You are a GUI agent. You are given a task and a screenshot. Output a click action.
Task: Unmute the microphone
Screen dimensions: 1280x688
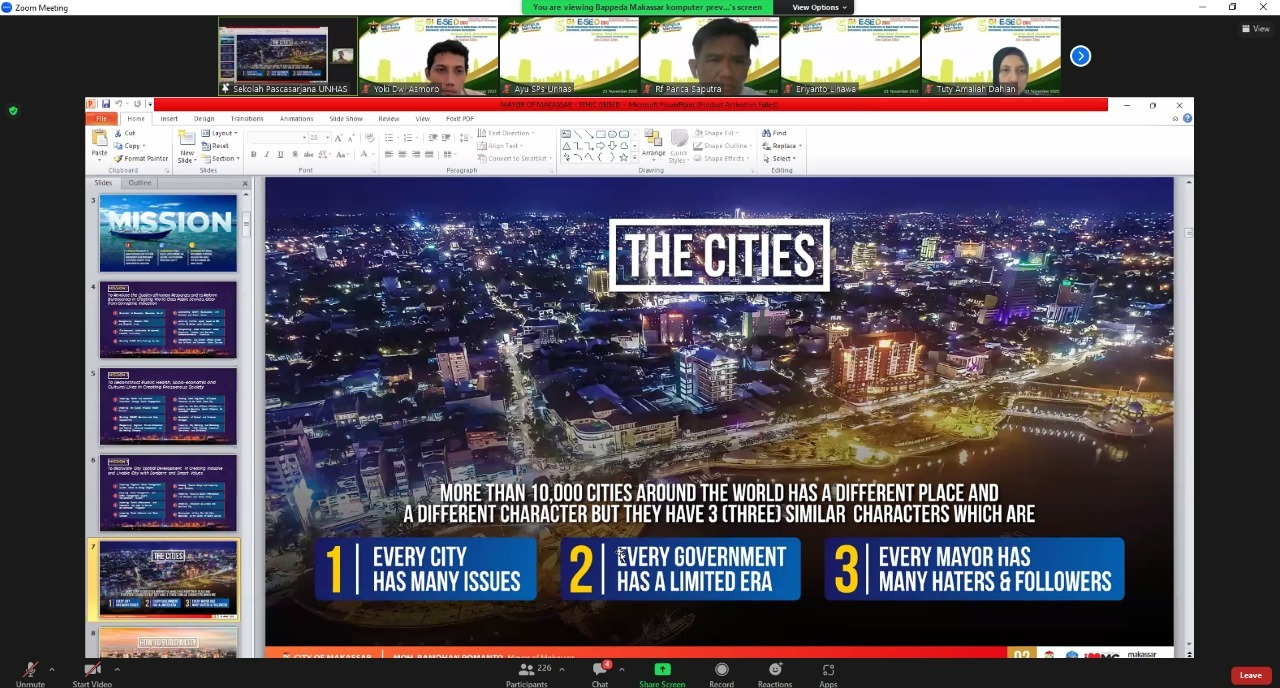pos(30,672)
